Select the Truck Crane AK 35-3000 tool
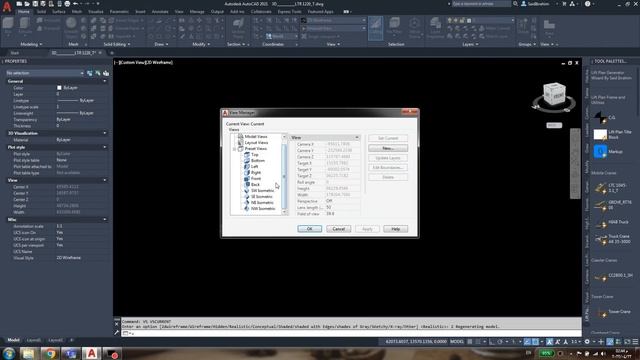Viewport: 640px width, 360px height. (x=612, y=239)
